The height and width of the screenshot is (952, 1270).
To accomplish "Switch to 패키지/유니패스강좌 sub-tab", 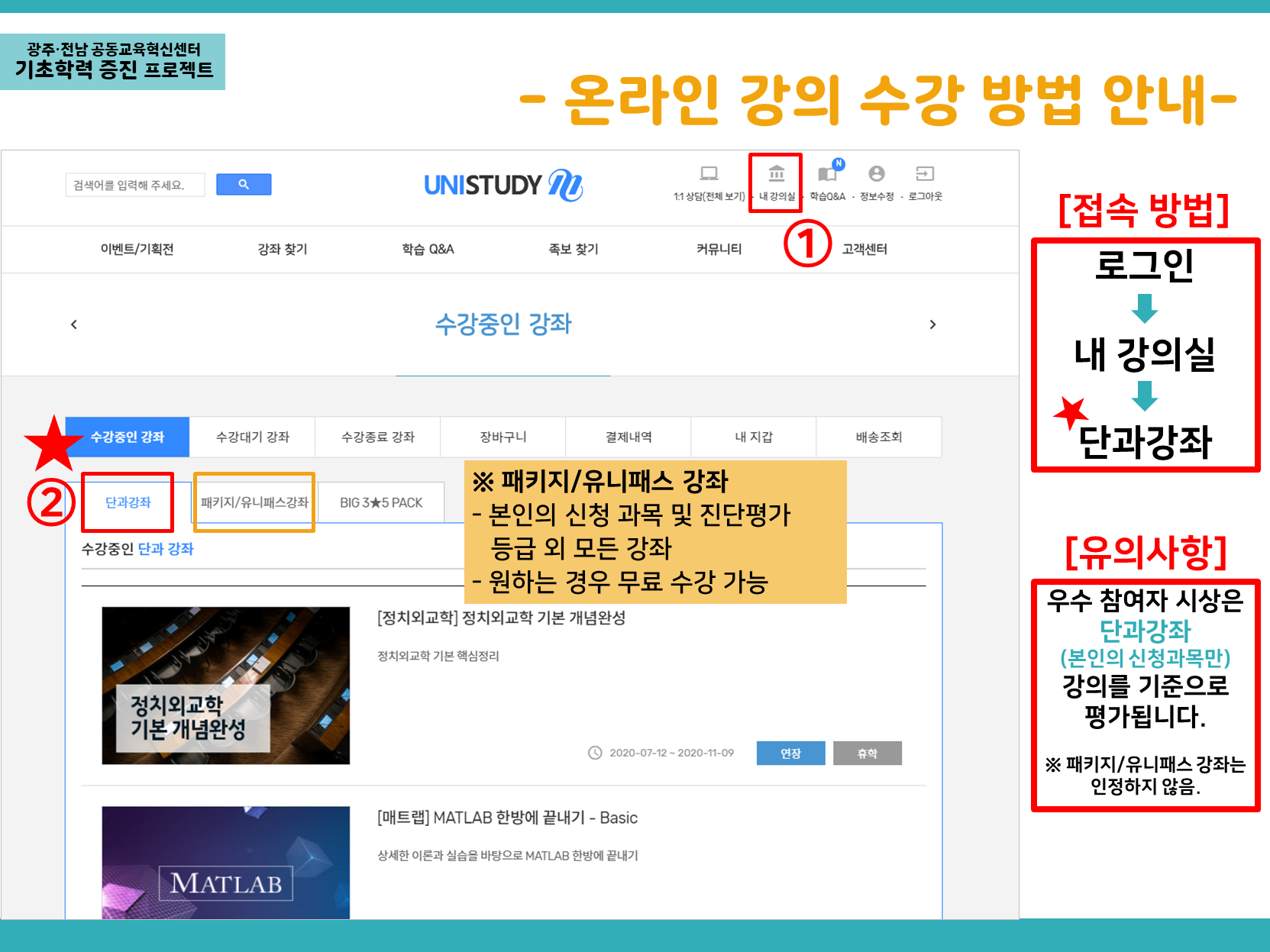I will click(x=254, y=502).
